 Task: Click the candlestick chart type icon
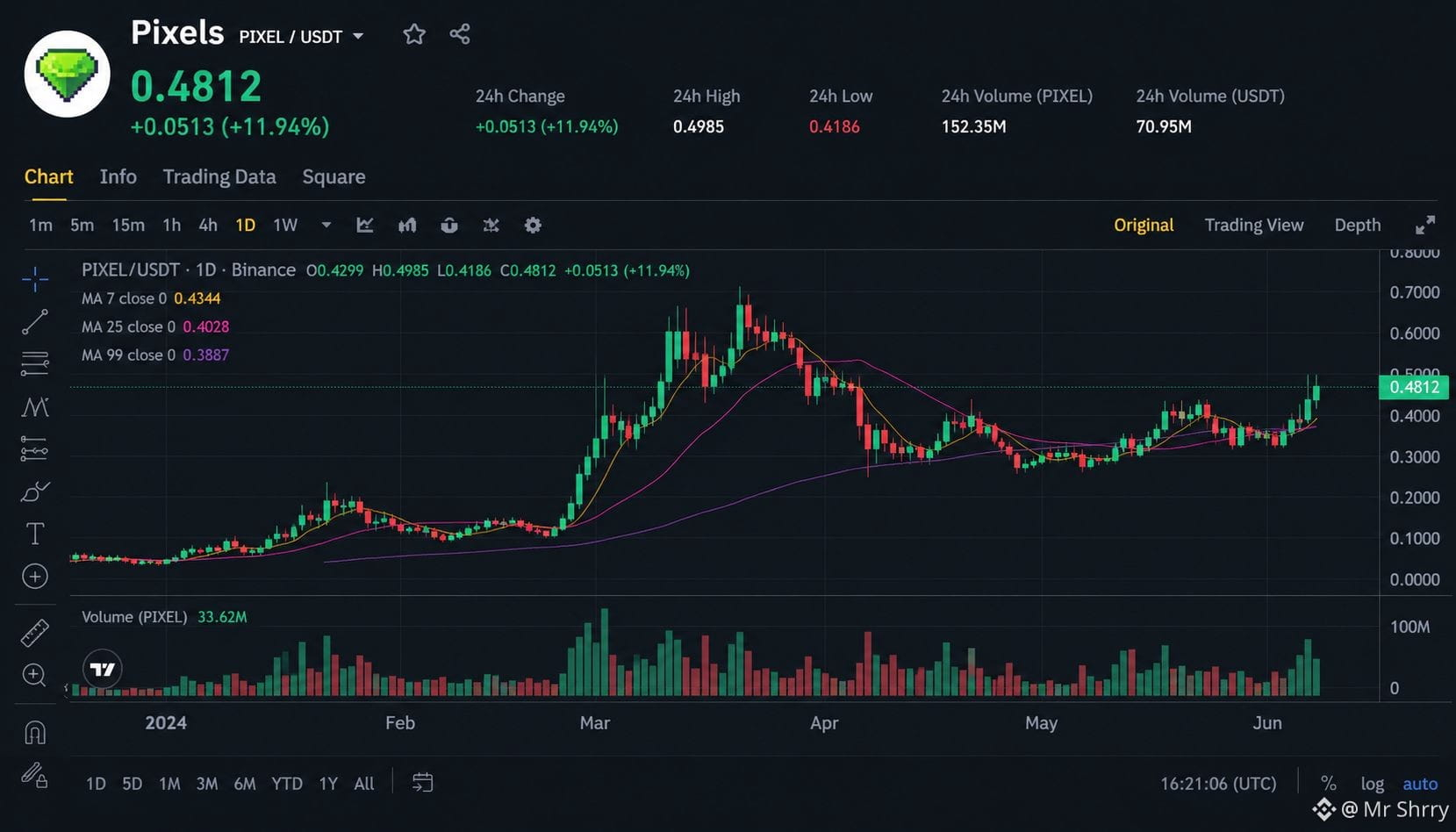pyautogui.click(x=407, y=226)
